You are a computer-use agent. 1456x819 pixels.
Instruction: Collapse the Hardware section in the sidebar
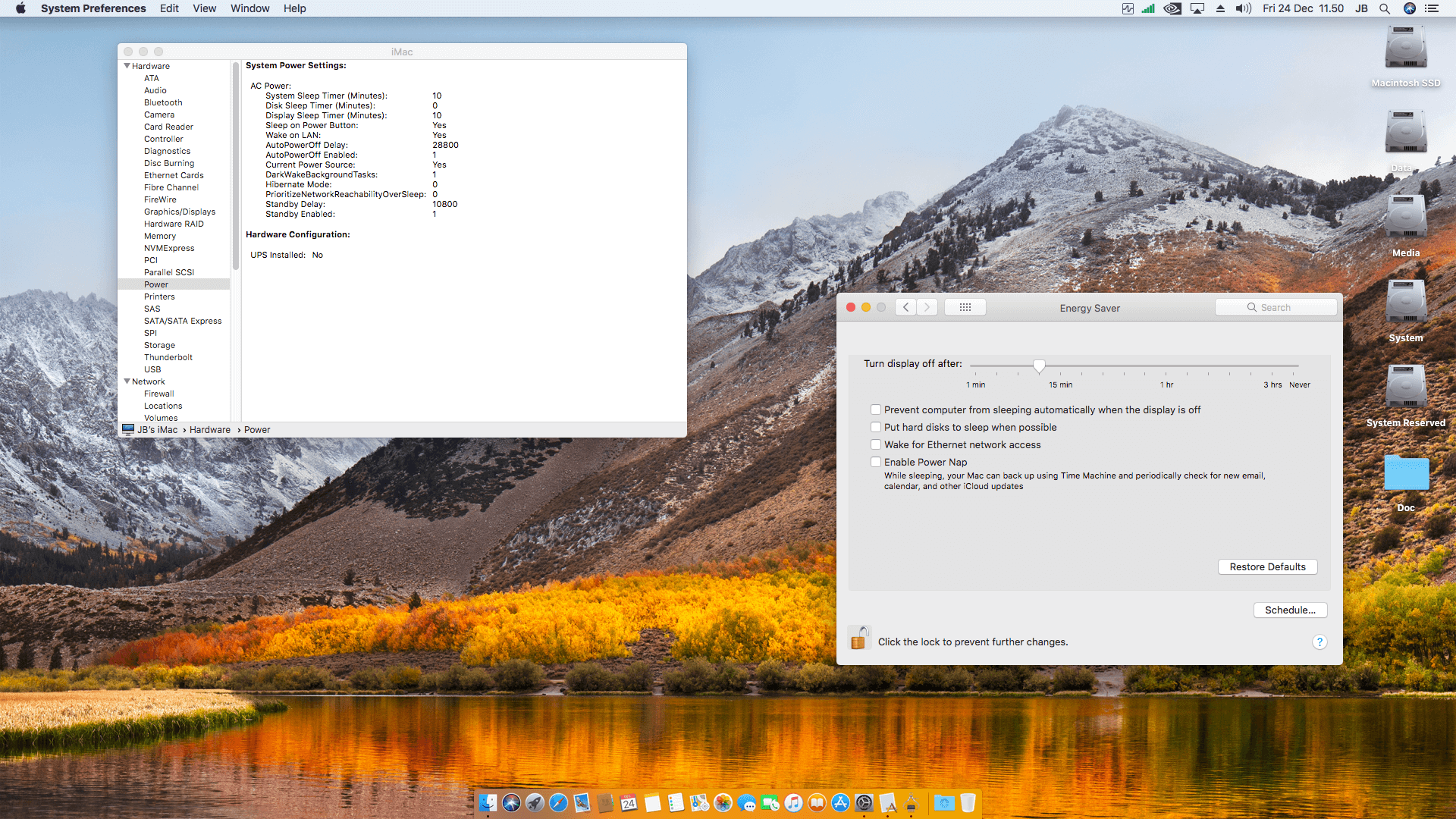click(127, 66)
